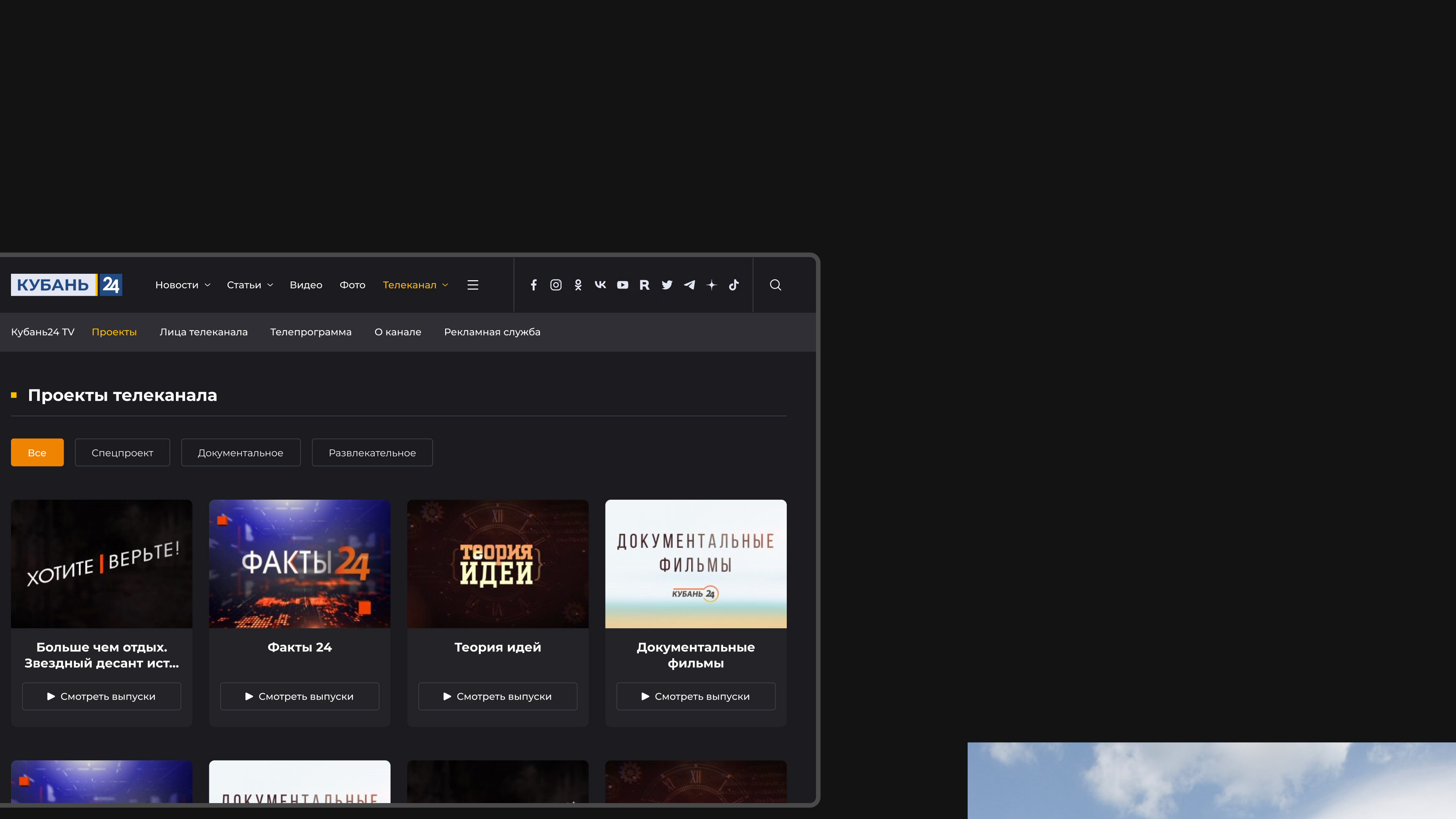Open the Odnoklassniki social icon
This screenshot has width=1456, height=819.
577,285
